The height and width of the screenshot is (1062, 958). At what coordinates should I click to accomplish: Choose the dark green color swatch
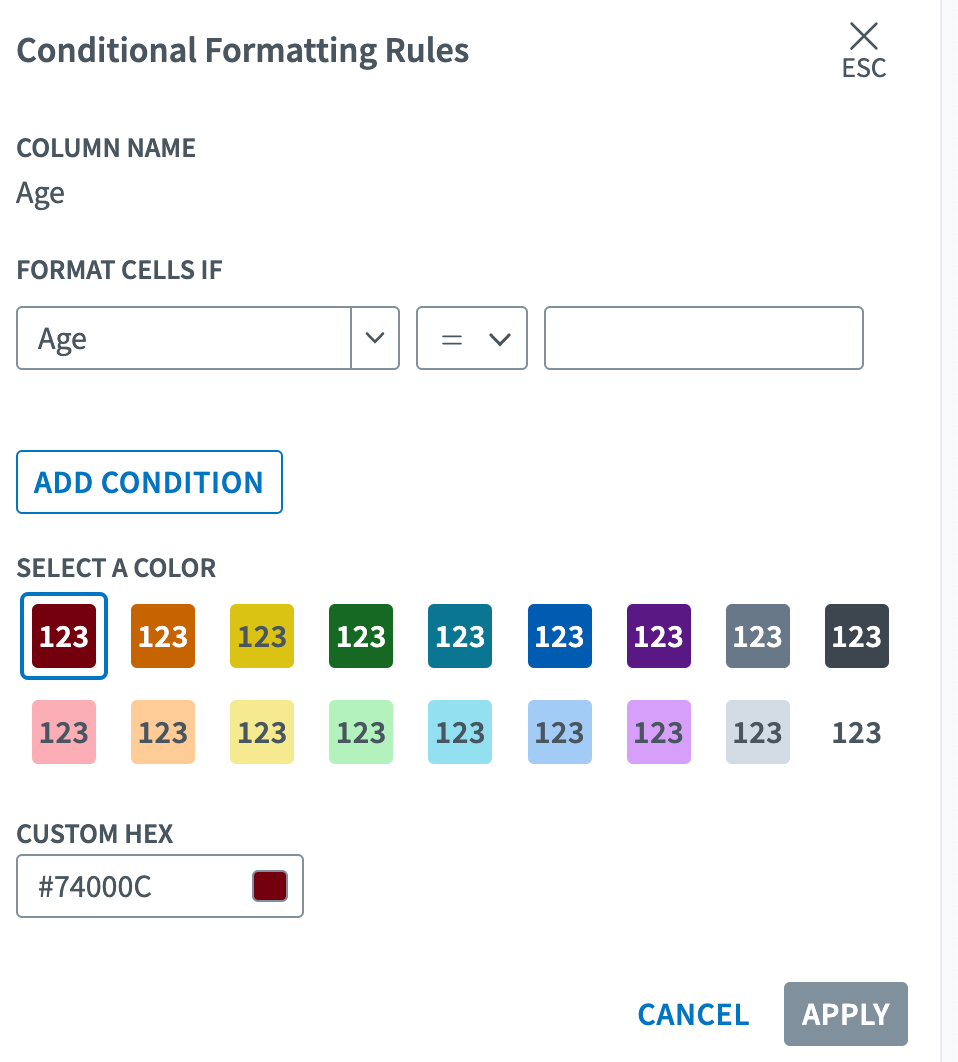pos(361,636)
